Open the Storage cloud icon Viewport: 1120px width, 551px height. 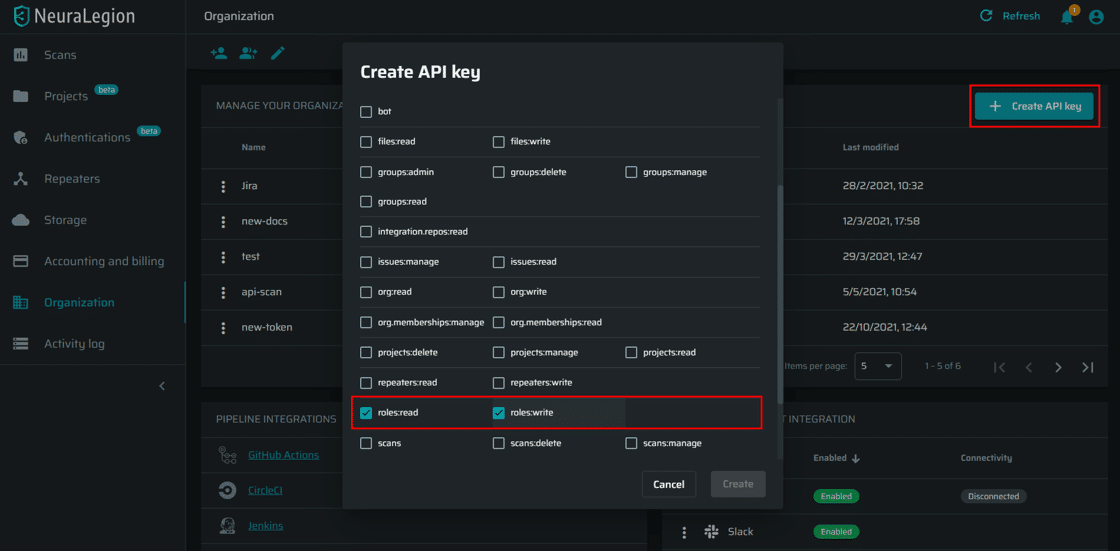(x=21, y=220)
